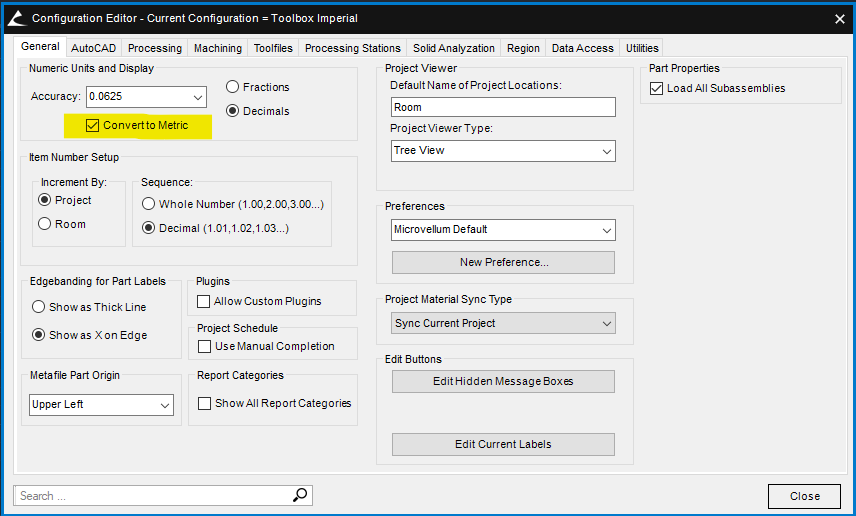Select the Fractions radio button
The image size is (856, 516).
pos(233,87)
